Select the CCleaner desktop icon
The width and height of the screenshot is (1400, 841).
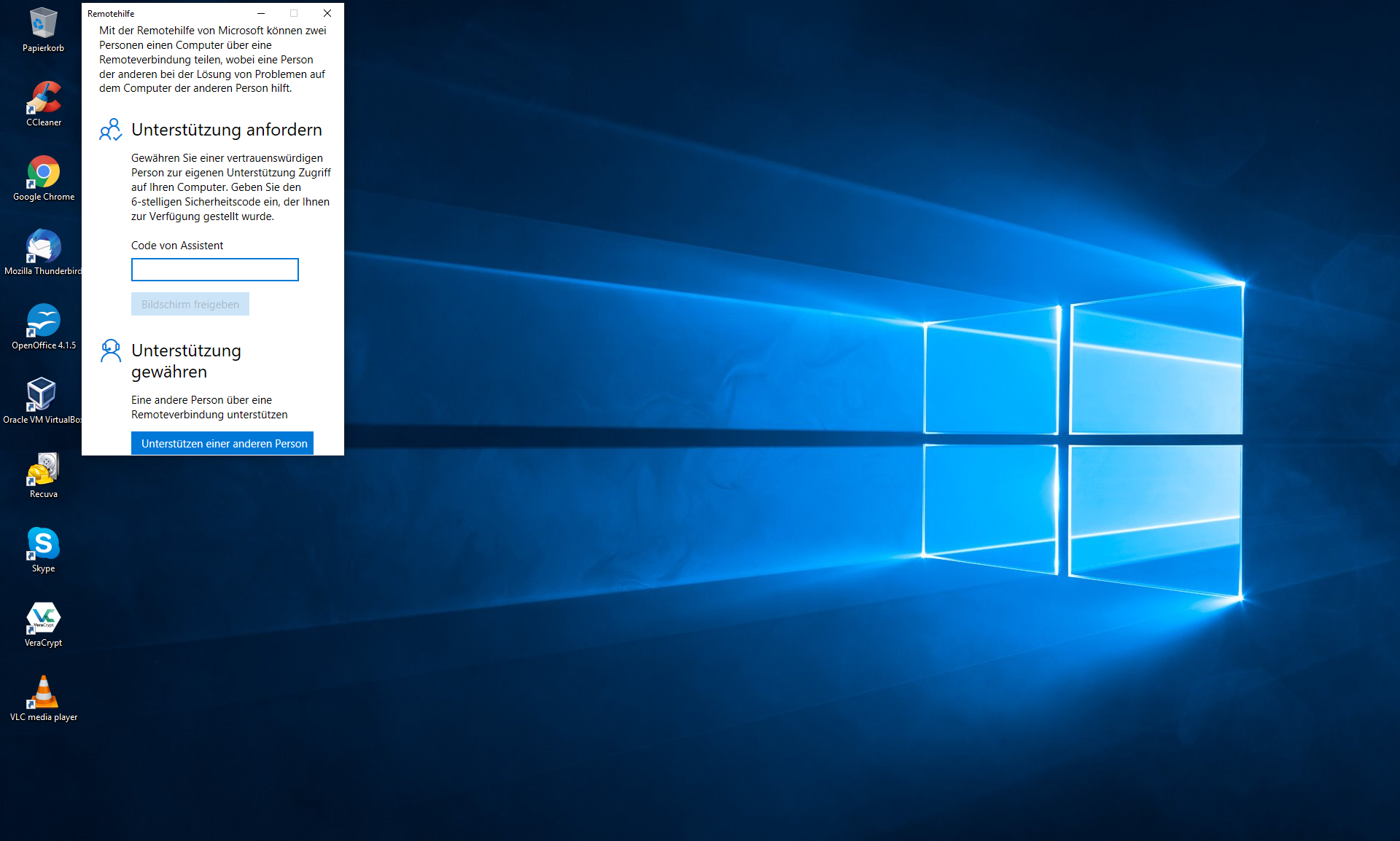(43, 99)
